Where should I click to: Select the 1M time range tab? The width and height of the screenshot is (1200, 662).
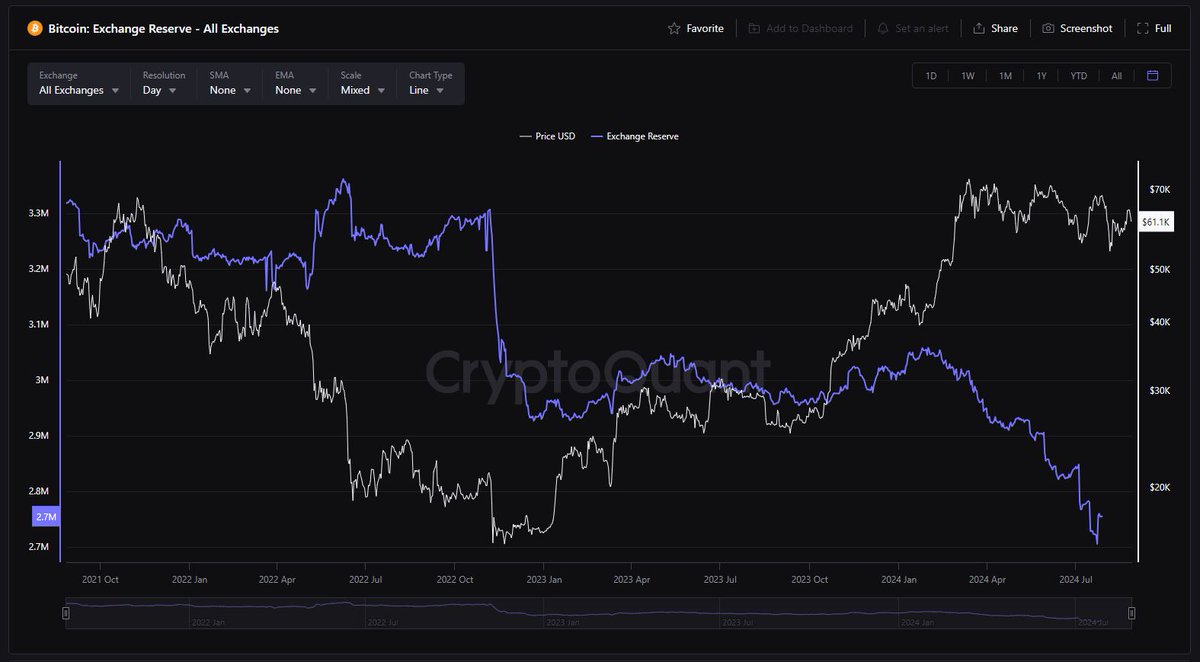(1005, 76)
